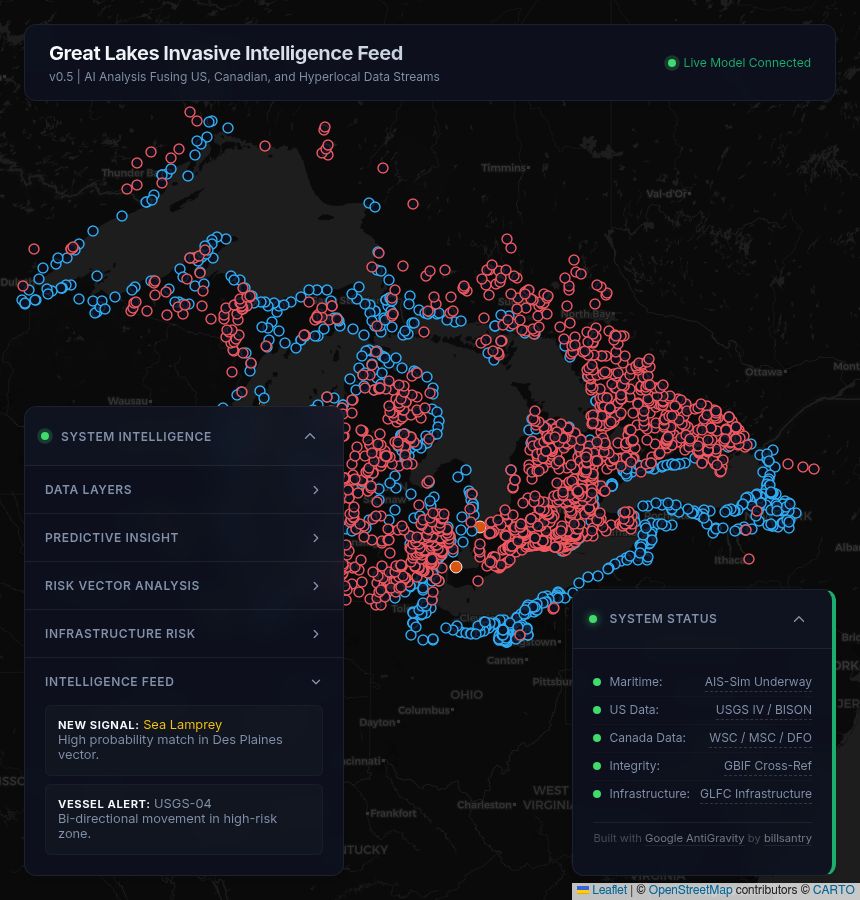Toggle the US Data status indicator
Viewport: 860px width, 900px height.
597,710
